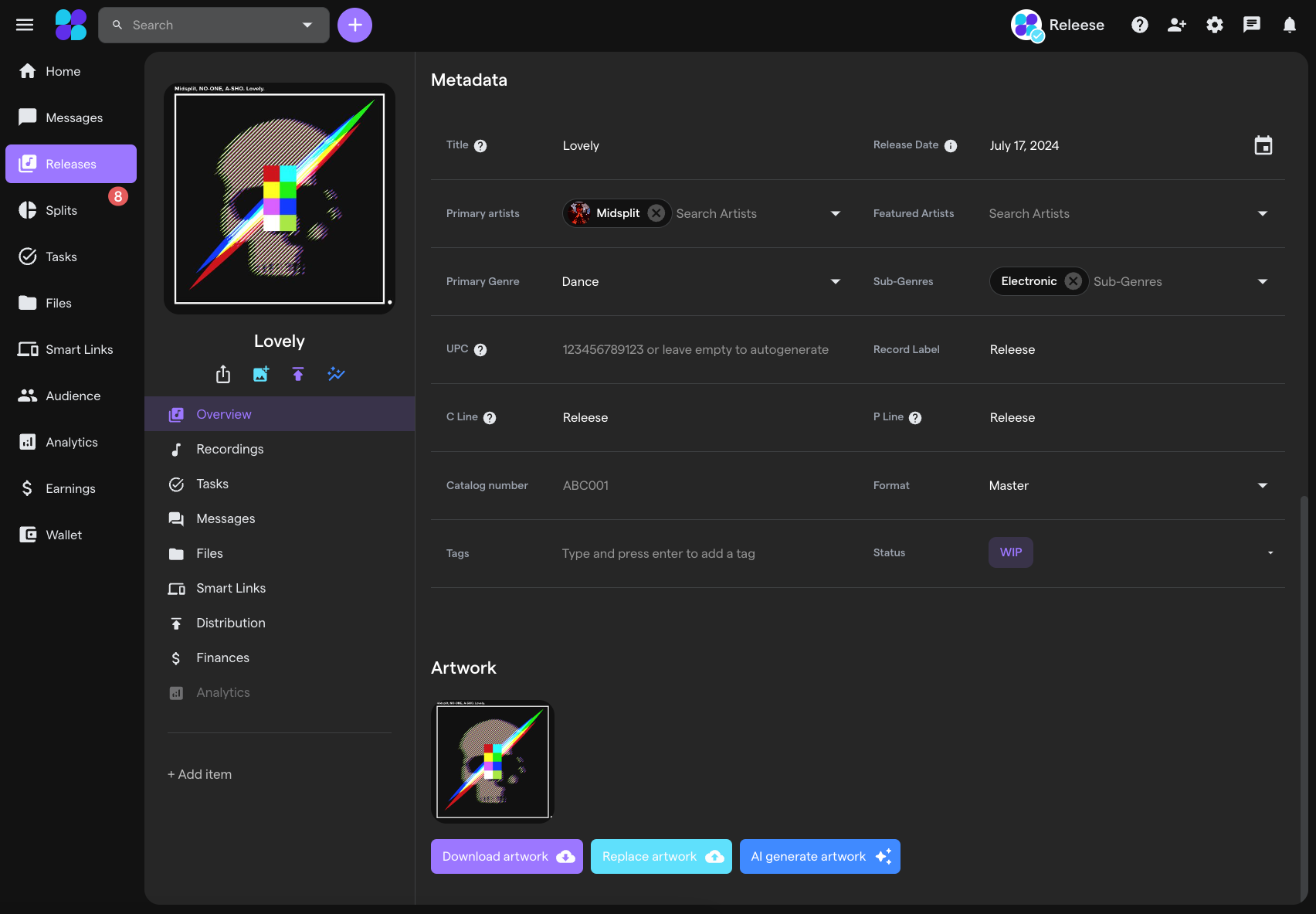This screenshot has width=1316, height=914.
Task: Remove Midsplit from primary artists
Action: point(656,213)
